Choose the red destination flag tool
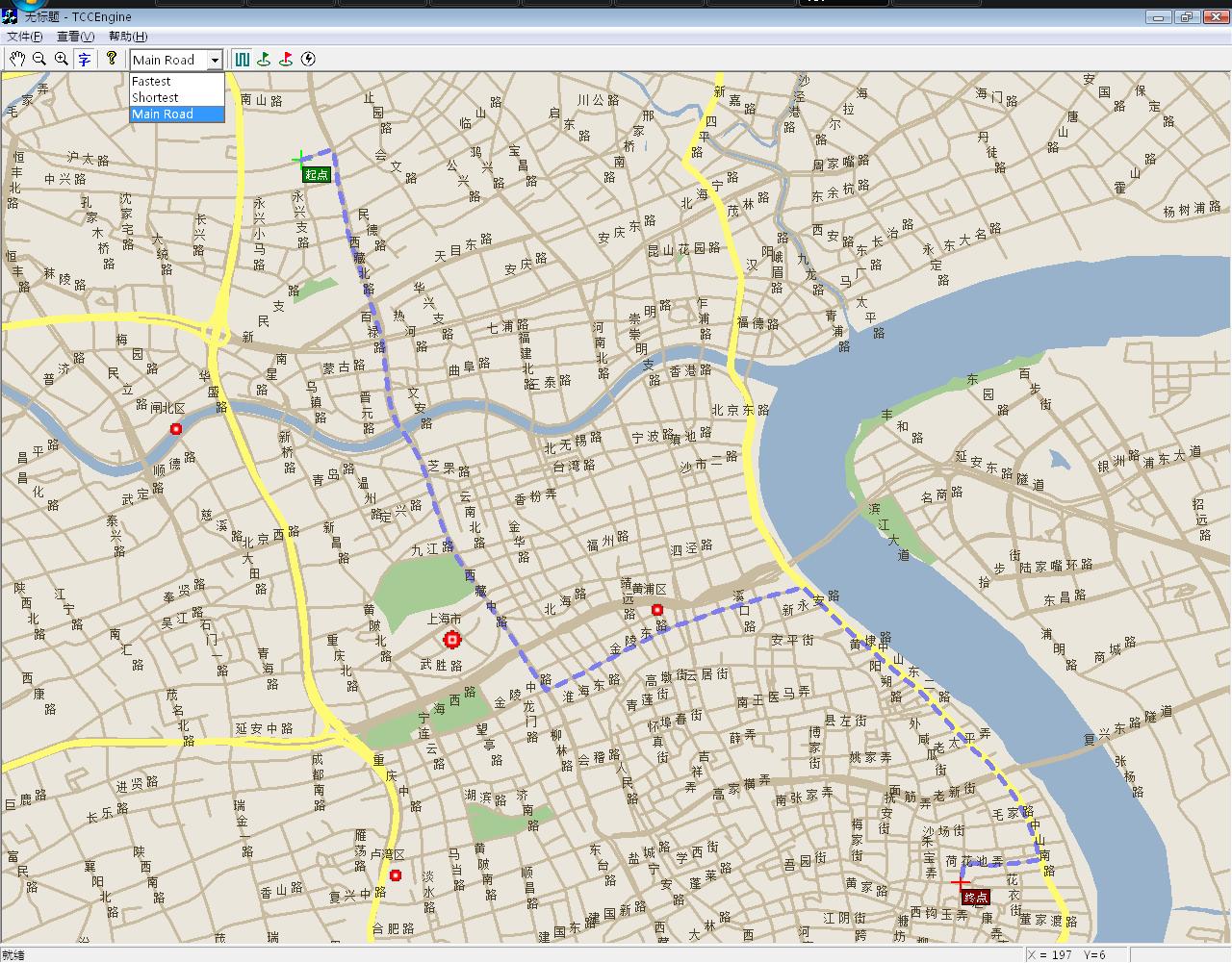Image resolution: width=1232 pixels, height=963 pixels. point(286,60)
